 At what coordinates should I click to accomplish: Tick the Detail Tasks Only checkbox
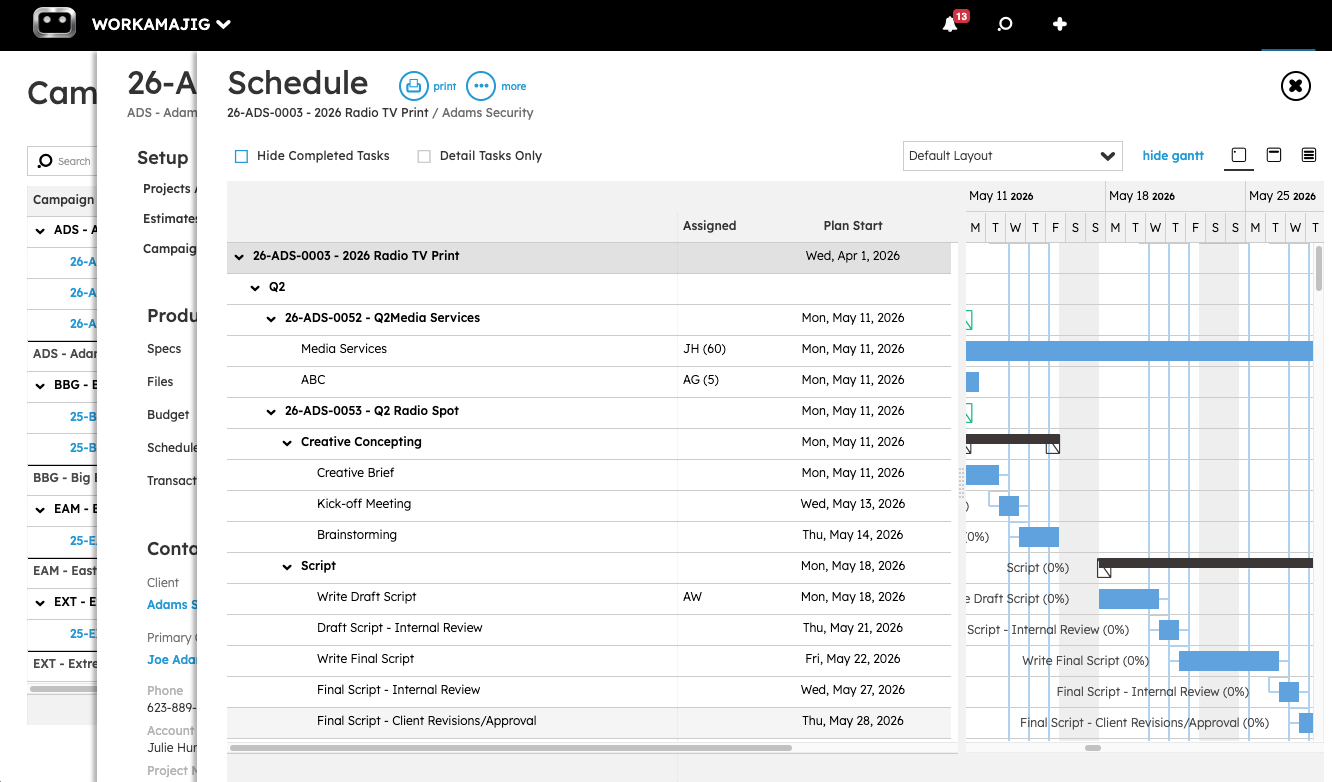click(424, 156)
